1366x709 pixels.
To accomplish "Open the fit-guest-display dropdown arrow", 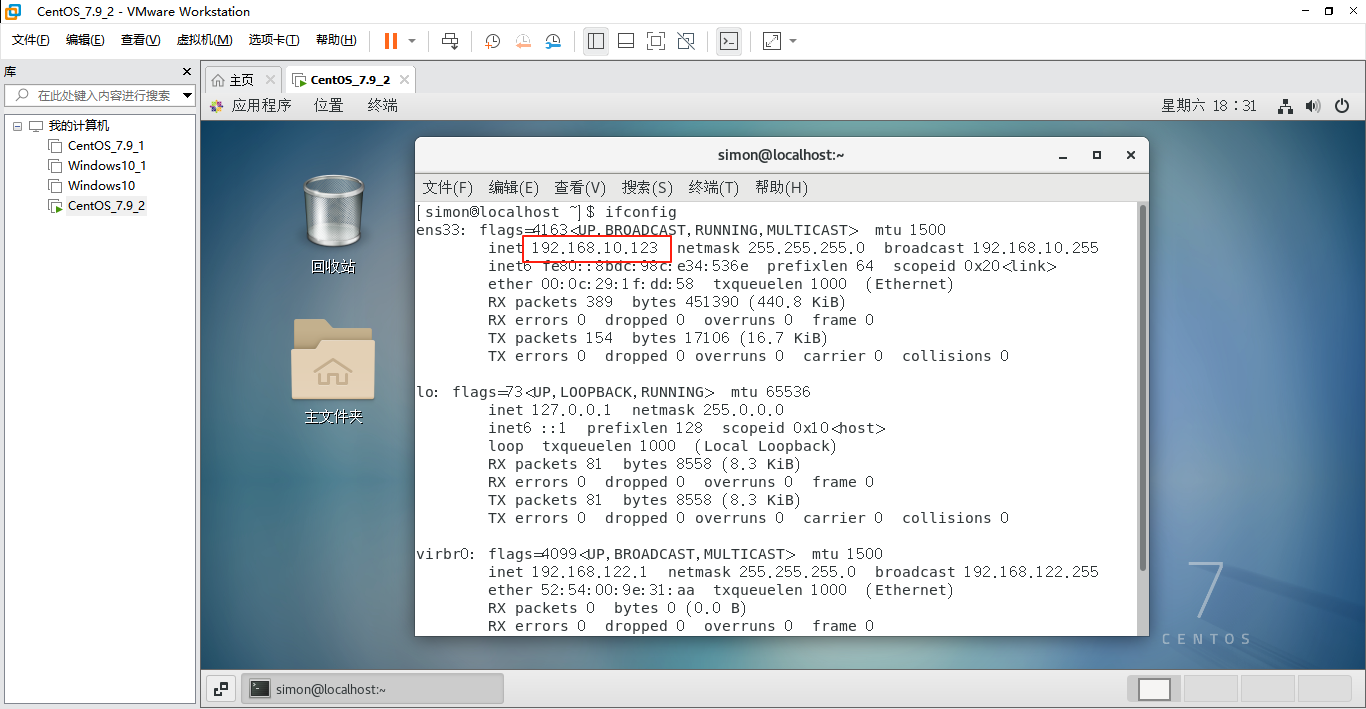I will click(x=790, y=41).
